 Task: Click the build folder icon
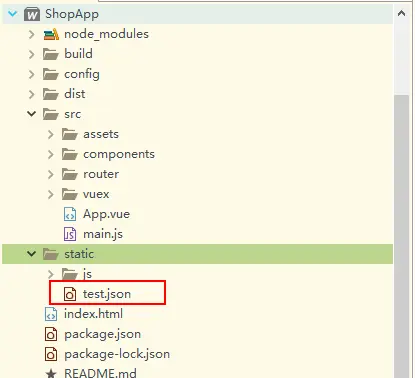coord(51,54)
